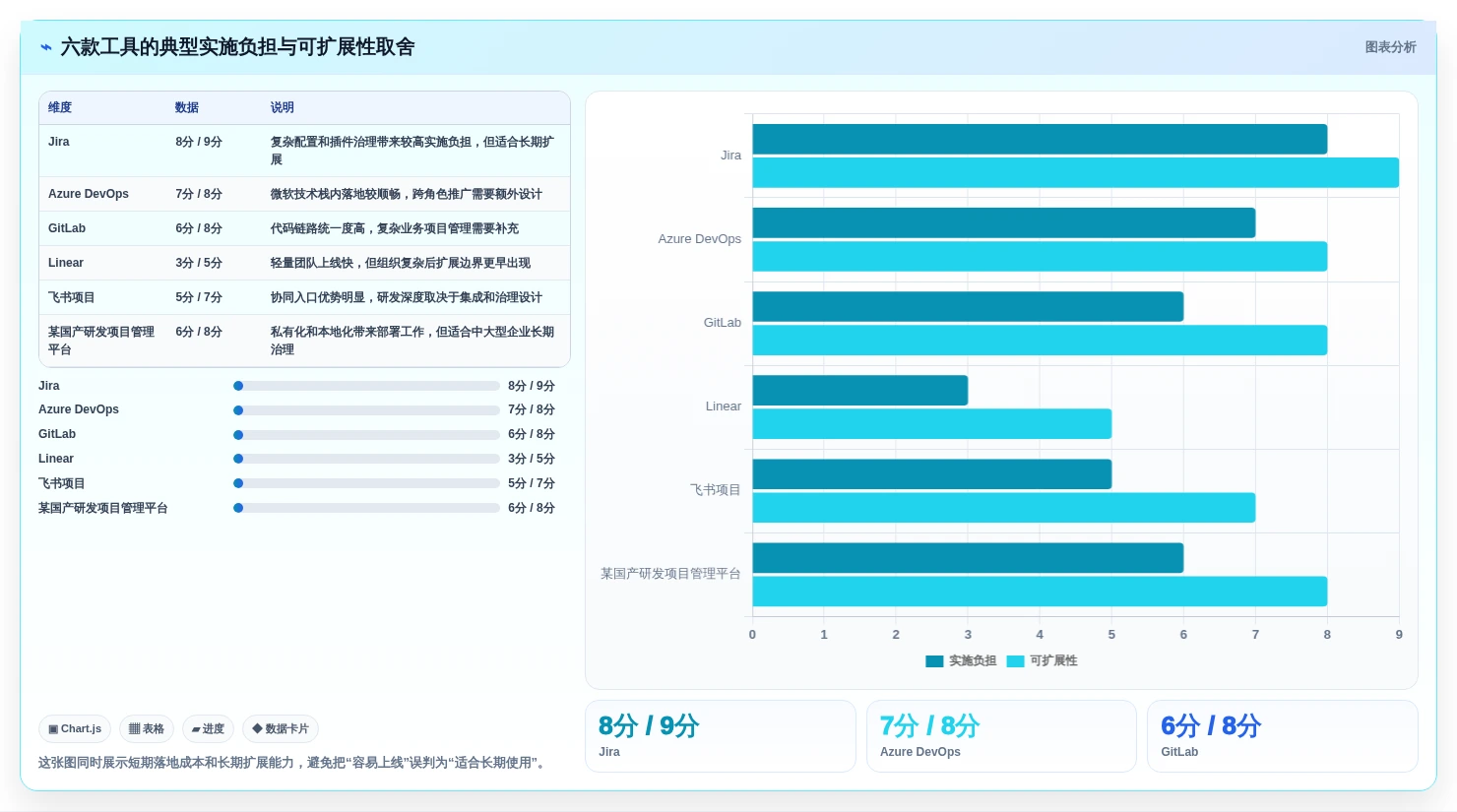Click the 飞书项目 progress bar

366,483
